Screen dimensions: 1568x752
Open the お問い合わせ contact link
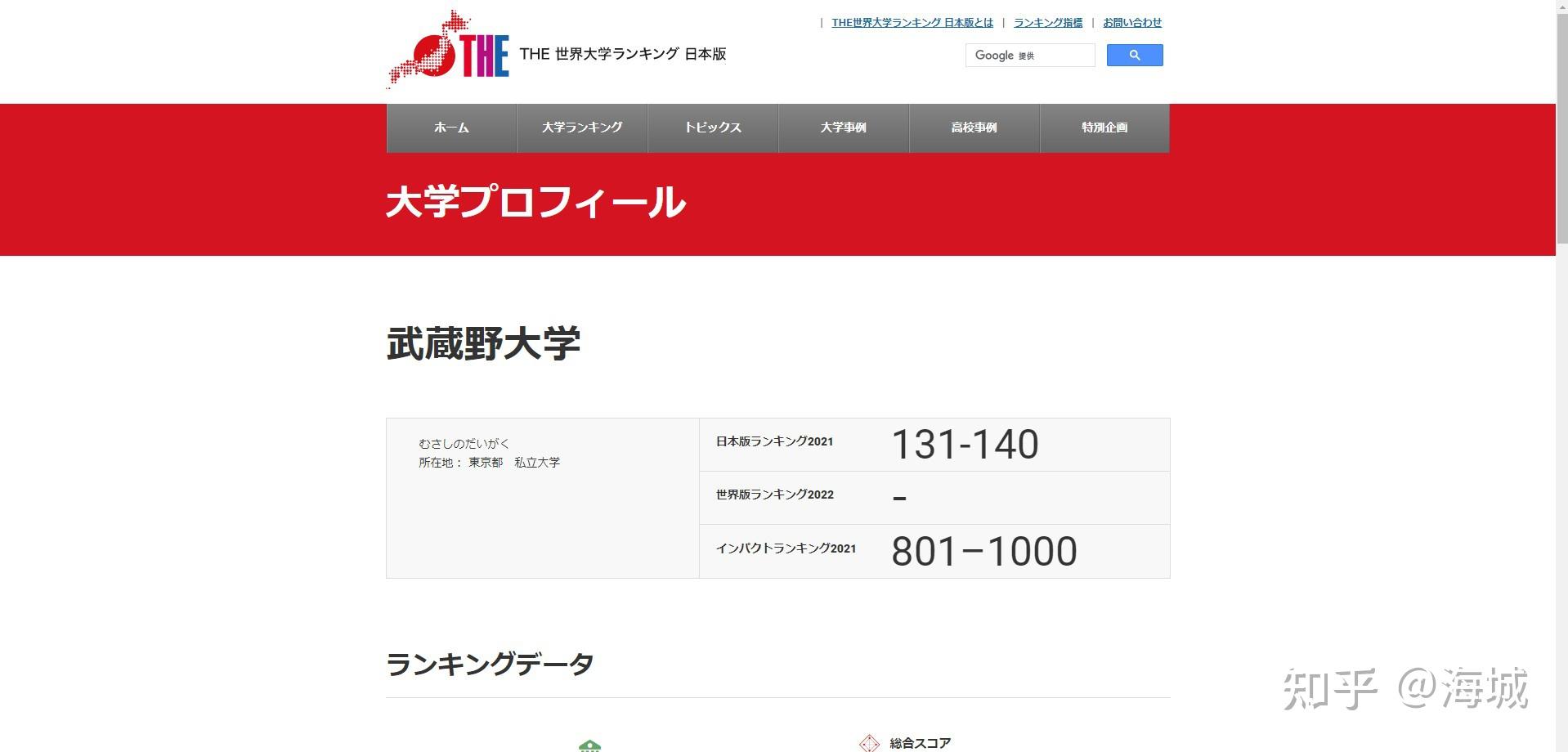tap(1132, 23)
